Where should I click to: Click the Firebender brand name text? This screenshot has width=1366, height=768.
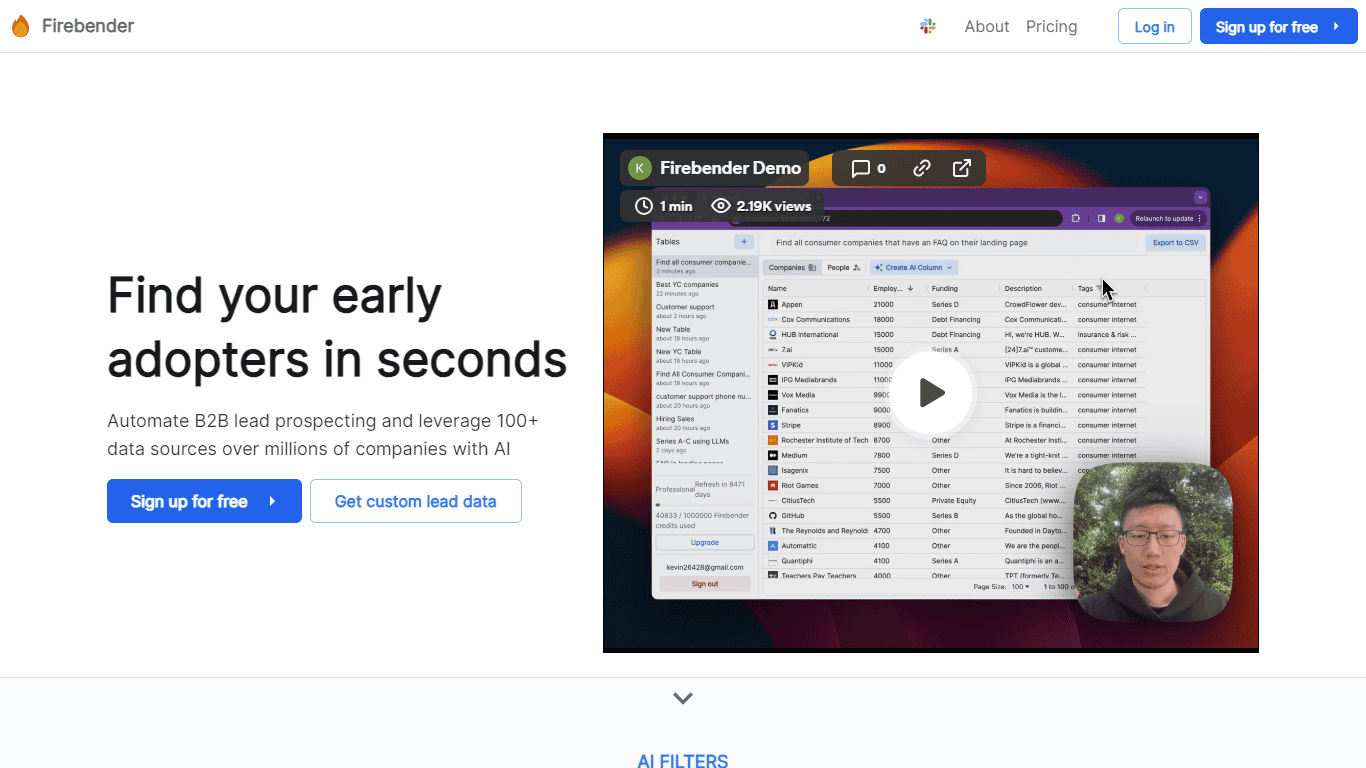click(88, 26)
